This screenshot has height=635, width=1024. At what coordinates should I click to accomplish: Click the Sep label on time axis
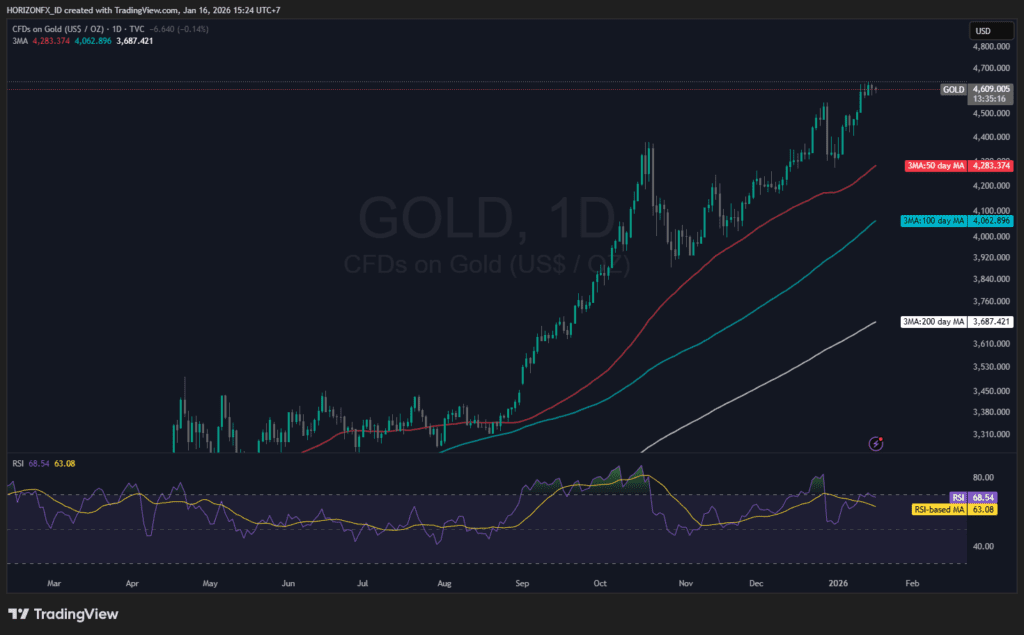point(520,581)
